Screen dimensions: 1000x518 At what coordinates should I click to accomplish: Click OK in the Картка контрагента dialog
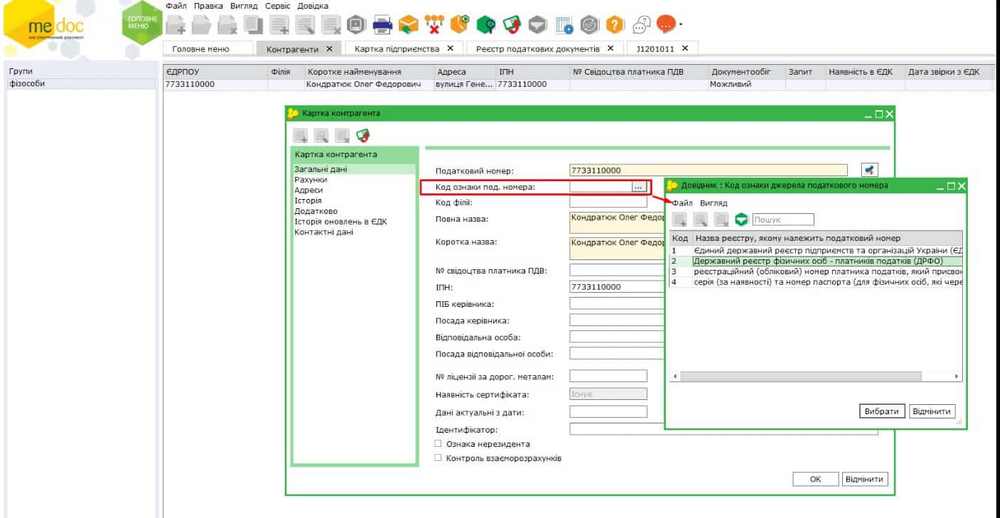815,479
